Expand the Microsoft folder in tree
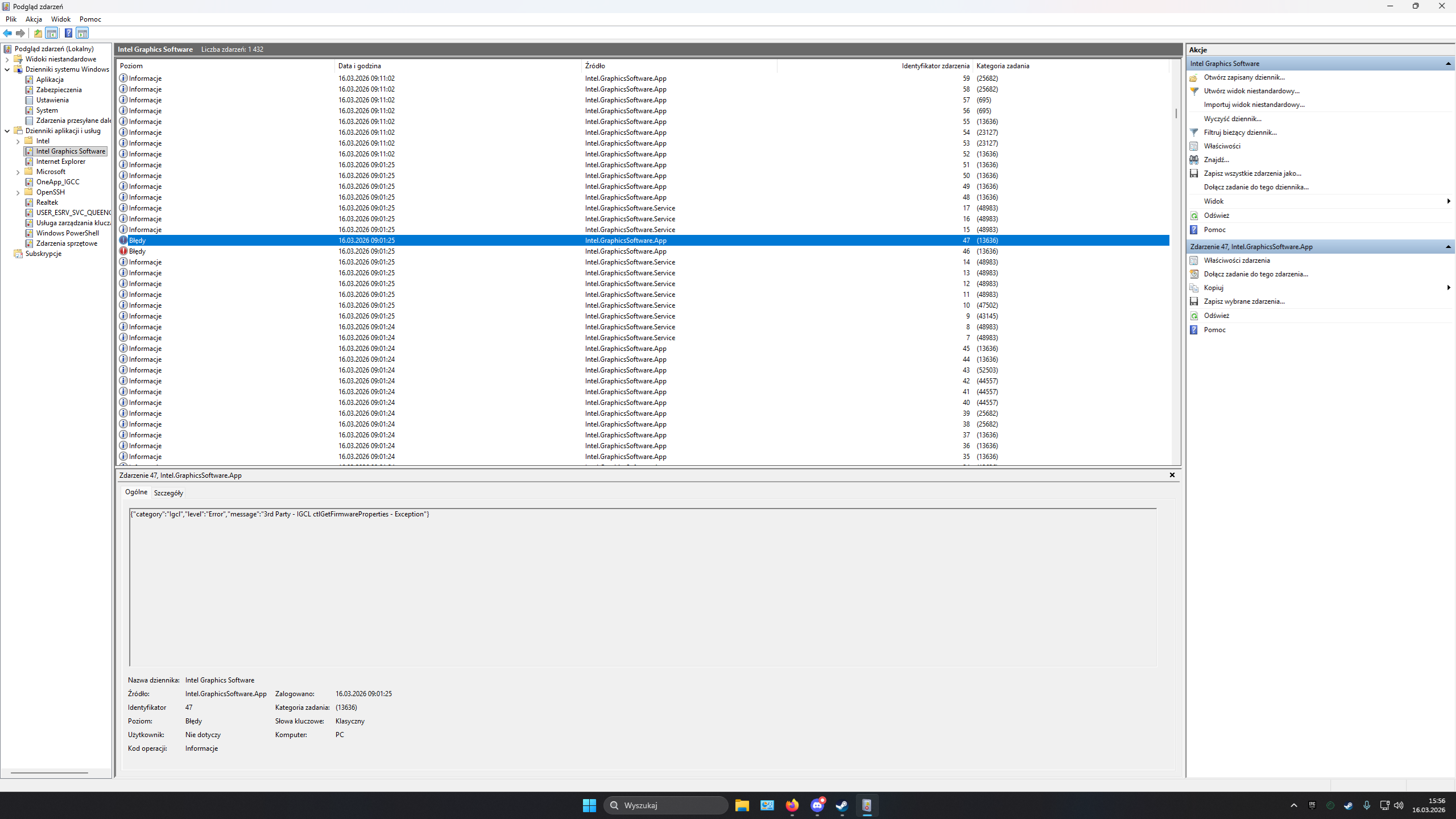1456x819 pixels. [x=18, y=172]
